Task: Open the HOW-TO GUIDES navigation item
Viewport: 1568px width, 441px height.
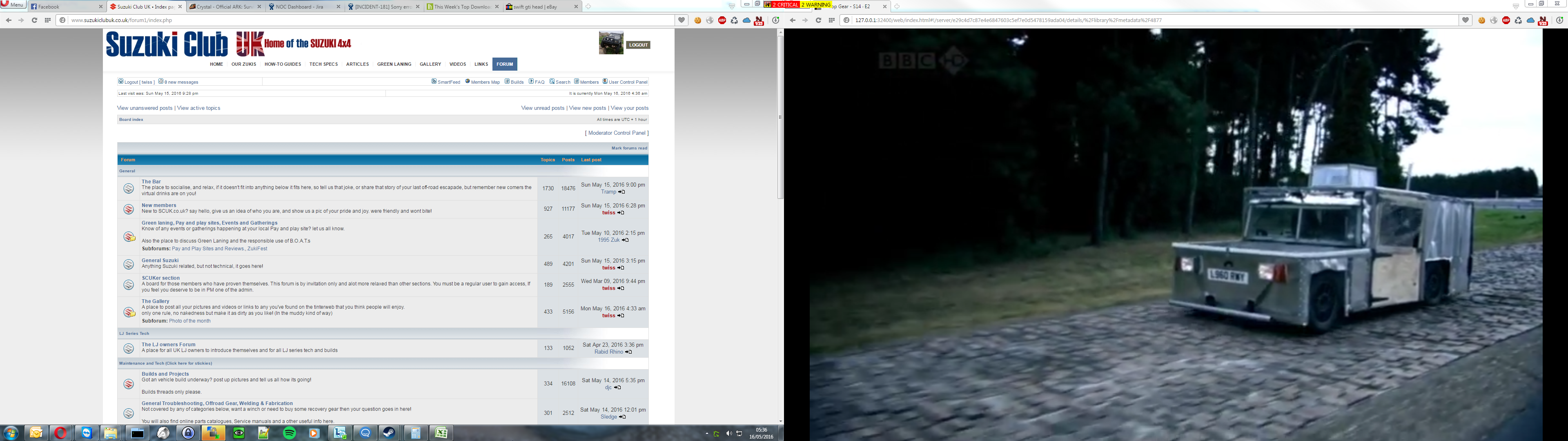Action: (x=283, y=64)
